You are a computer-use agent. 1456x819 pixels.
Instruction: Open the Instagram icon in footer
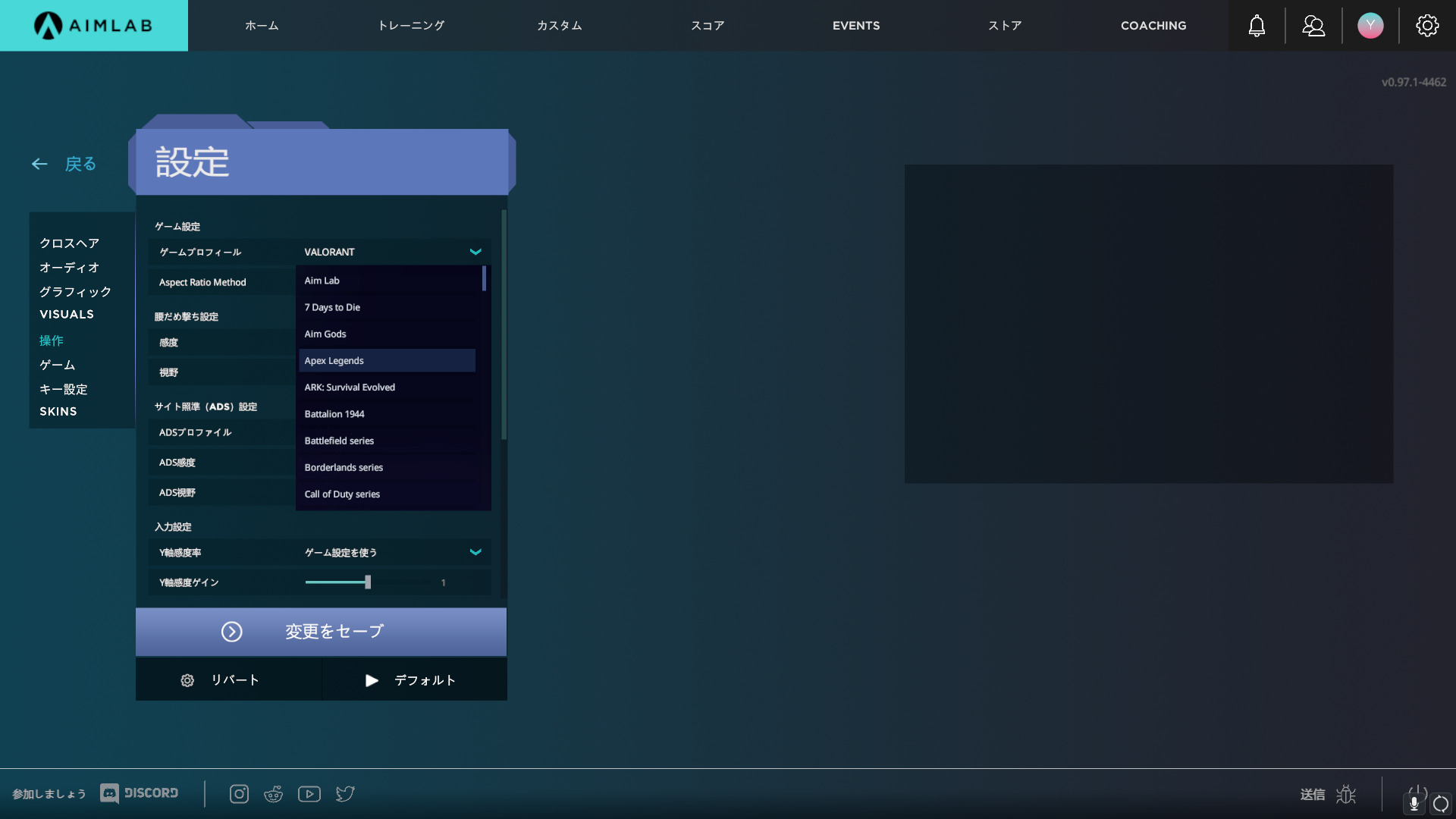tap(239, 794)
